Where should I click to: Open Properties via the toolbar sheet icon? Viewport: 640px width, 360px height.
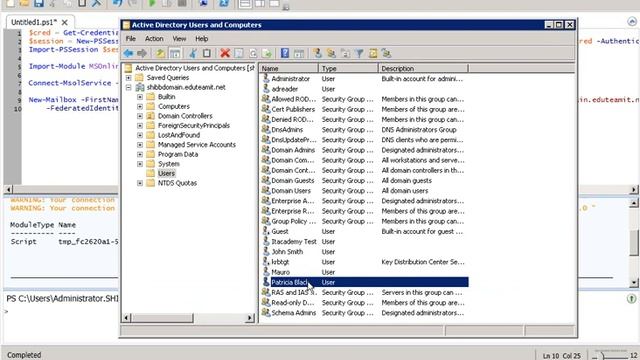pos(239,53)
